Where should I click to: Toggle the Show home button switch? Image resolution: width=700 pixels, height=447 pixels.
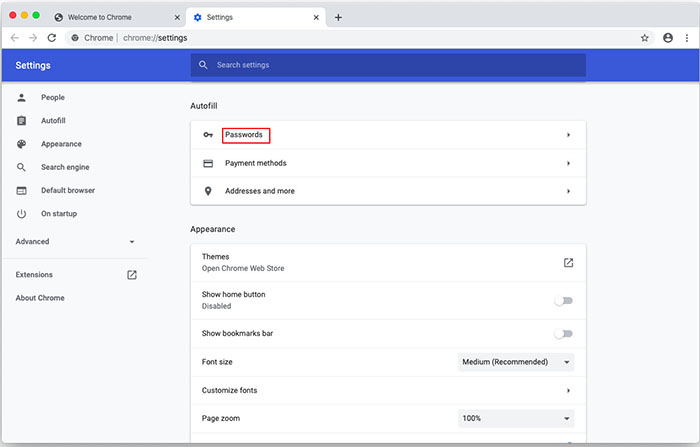pos(563,301)
